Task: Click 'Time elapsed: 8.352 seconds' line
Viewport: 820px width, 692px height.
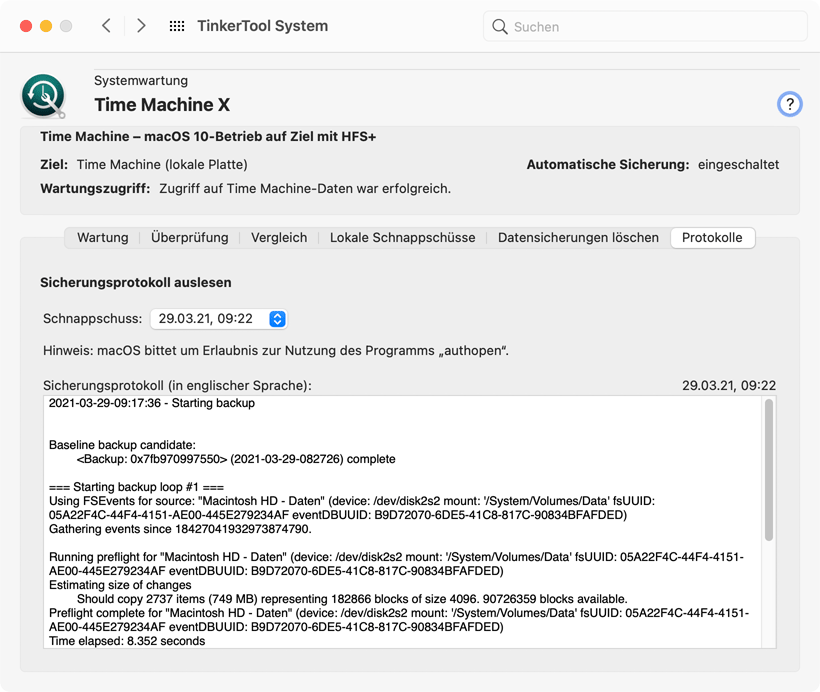Action: (x=127, y=641)
